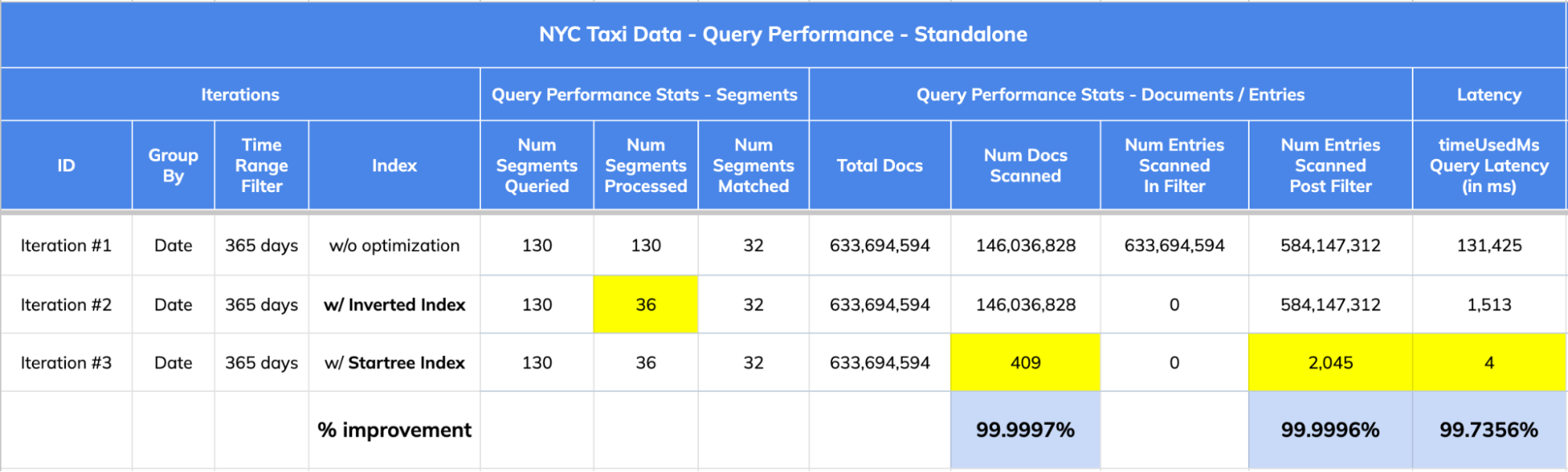Select the 'Iterations' group header

[240, 95]
